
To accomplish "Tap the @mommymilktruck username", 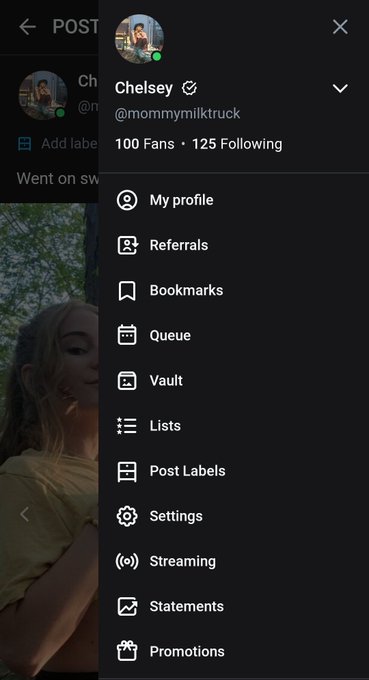I will click(177, 114).
